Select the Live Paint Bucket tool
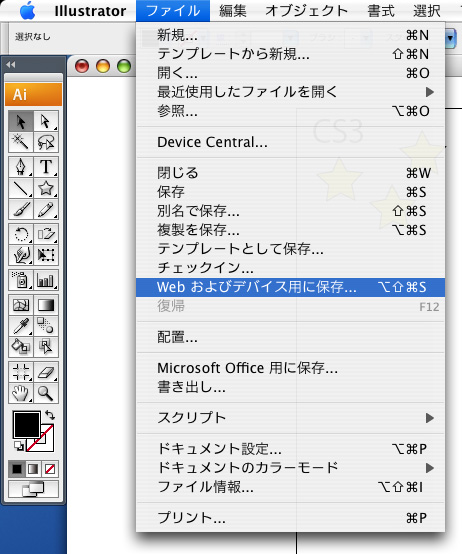This screenshot has height=554, width=462. click(x=21, y=347)
